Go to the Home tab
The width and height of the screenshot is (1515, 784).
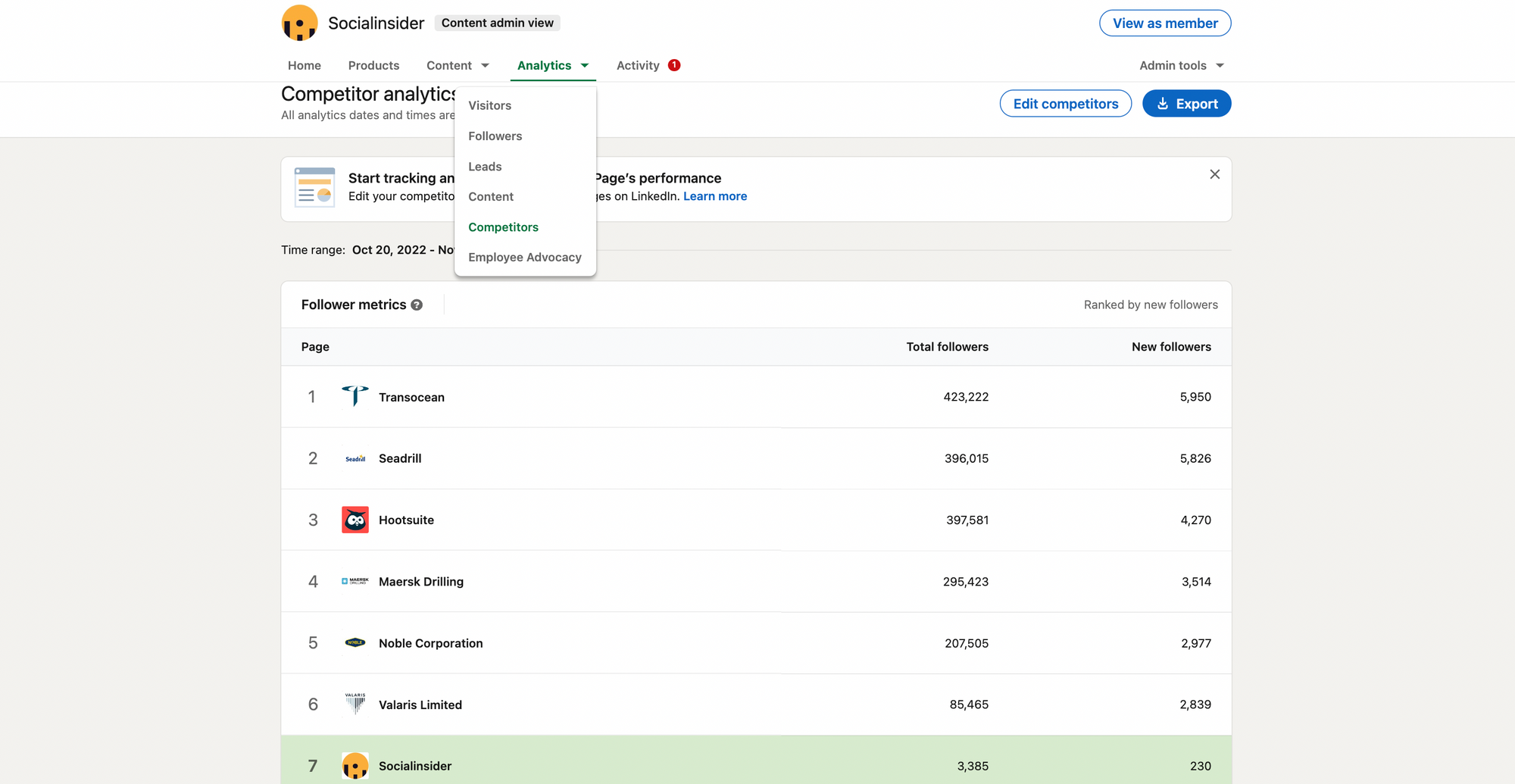pos(305,65)
